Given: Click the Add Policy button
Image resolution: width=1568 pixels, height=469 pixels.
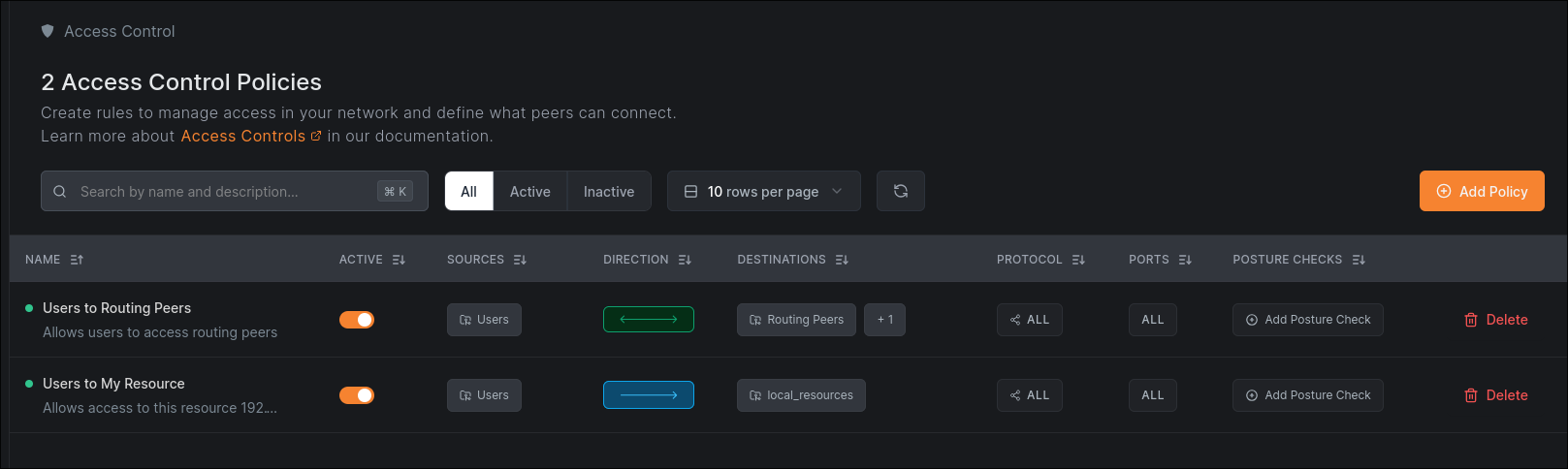Looking at the screenshot, I should [1481, 191].
